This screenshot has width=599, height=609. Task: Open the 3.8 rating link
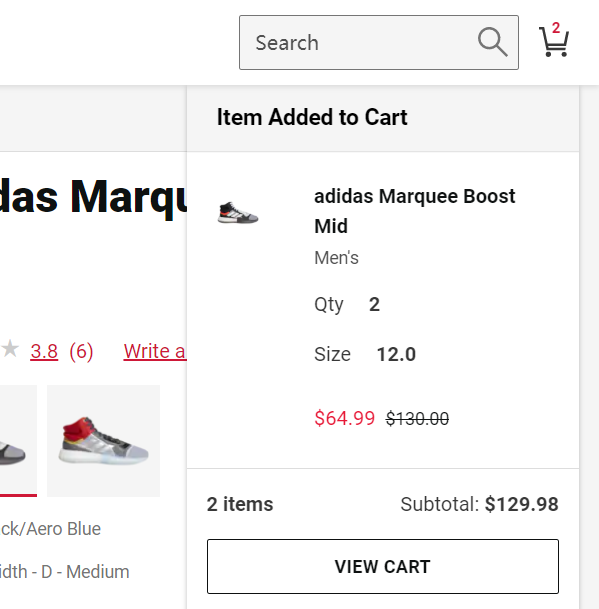(44, 351)
